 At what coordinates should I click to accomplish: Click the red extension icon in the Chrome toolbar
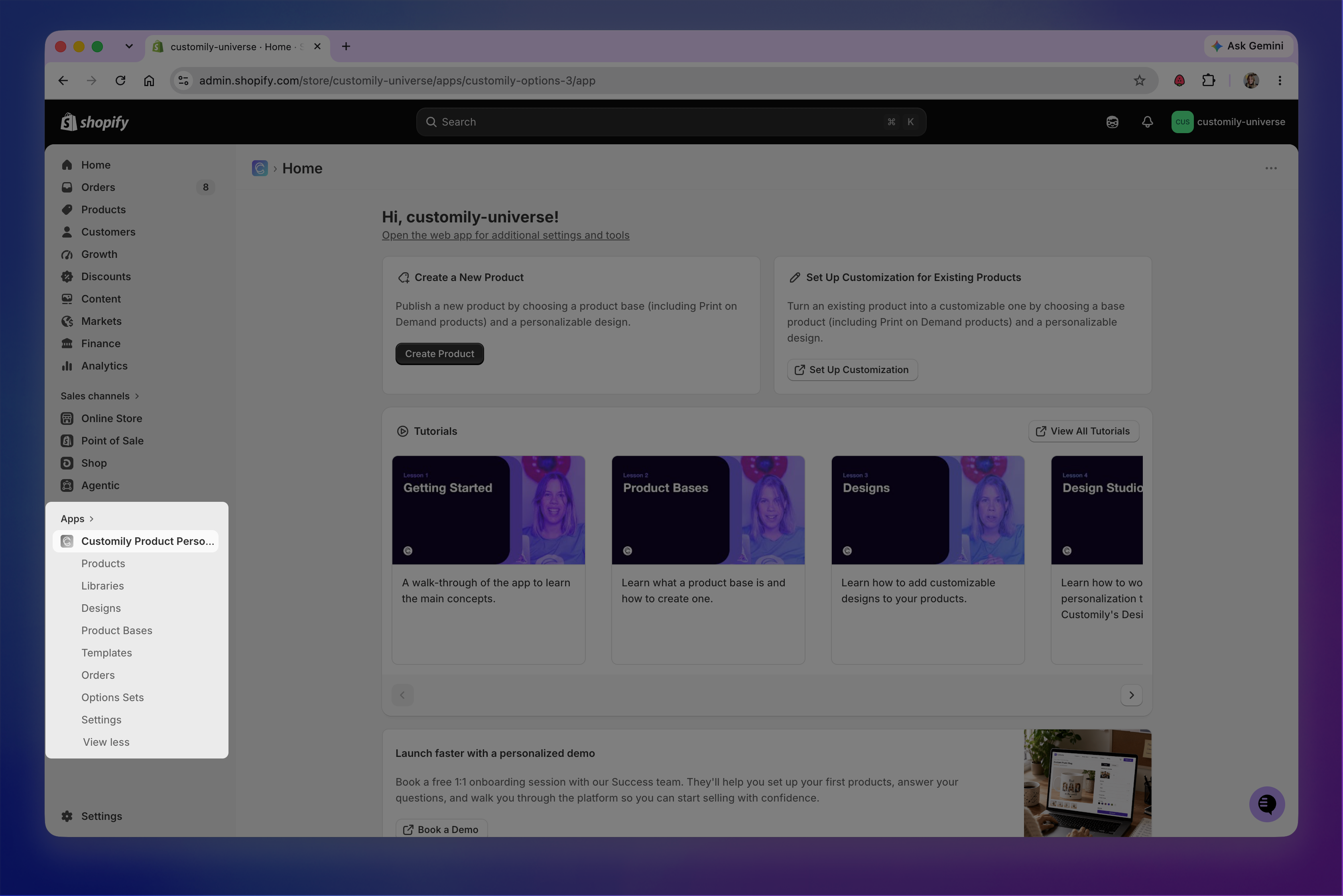pos(1179,81)
